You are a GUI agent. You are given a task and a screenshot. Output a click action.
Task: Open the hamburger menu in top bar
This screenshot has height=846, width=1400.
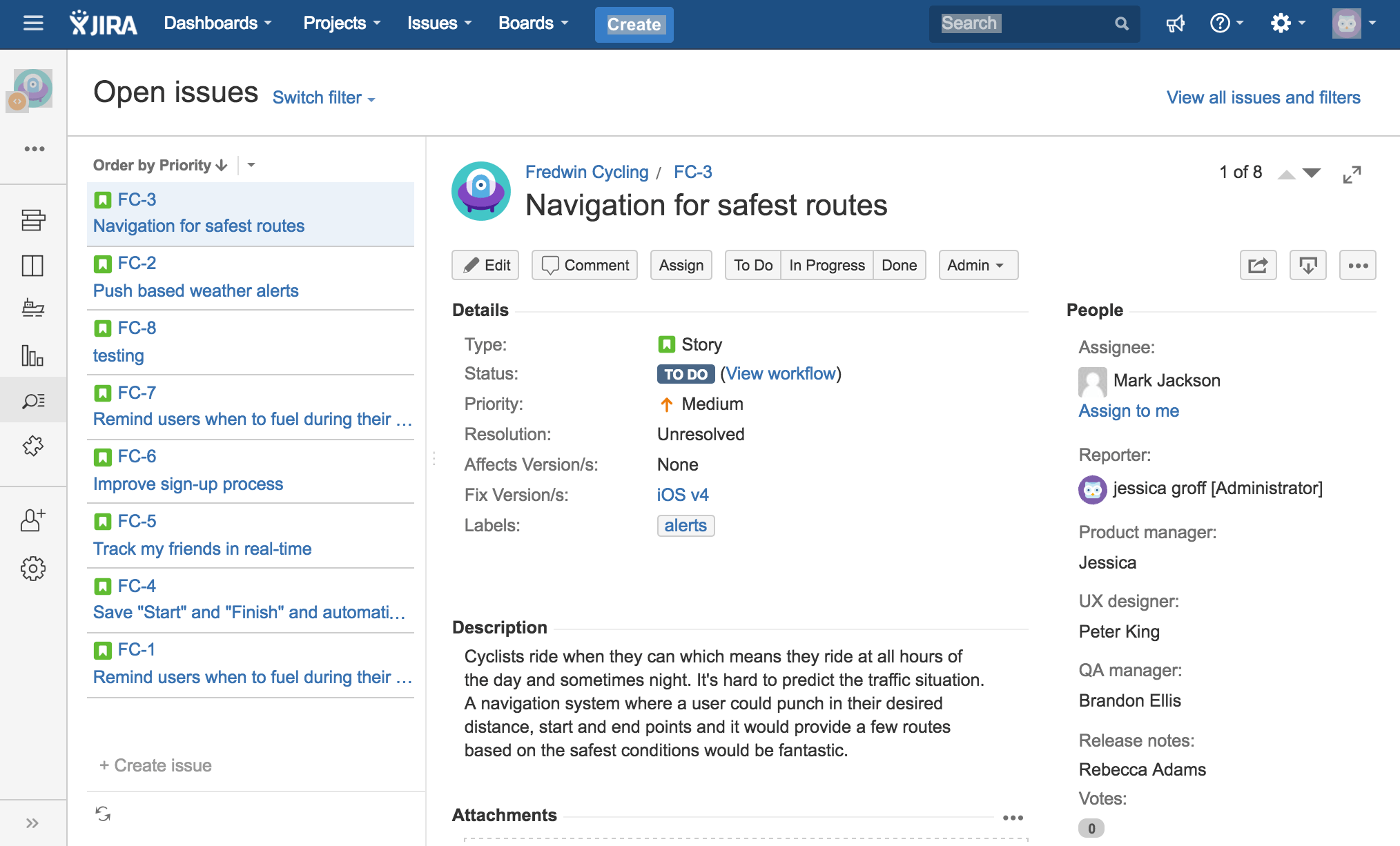click(x=33, y=24)
